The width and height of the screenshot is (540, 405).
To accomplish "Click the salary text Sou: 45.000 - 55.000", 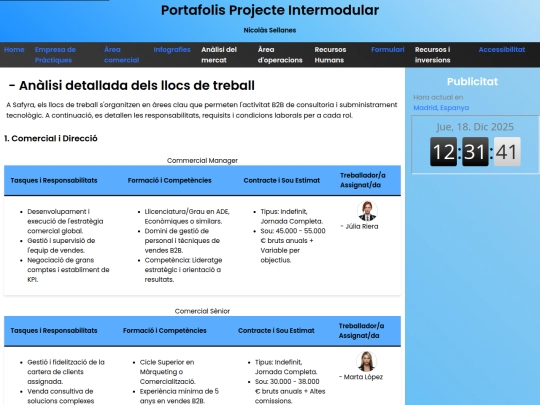I will pyautogui.click(x=293, y=231).
